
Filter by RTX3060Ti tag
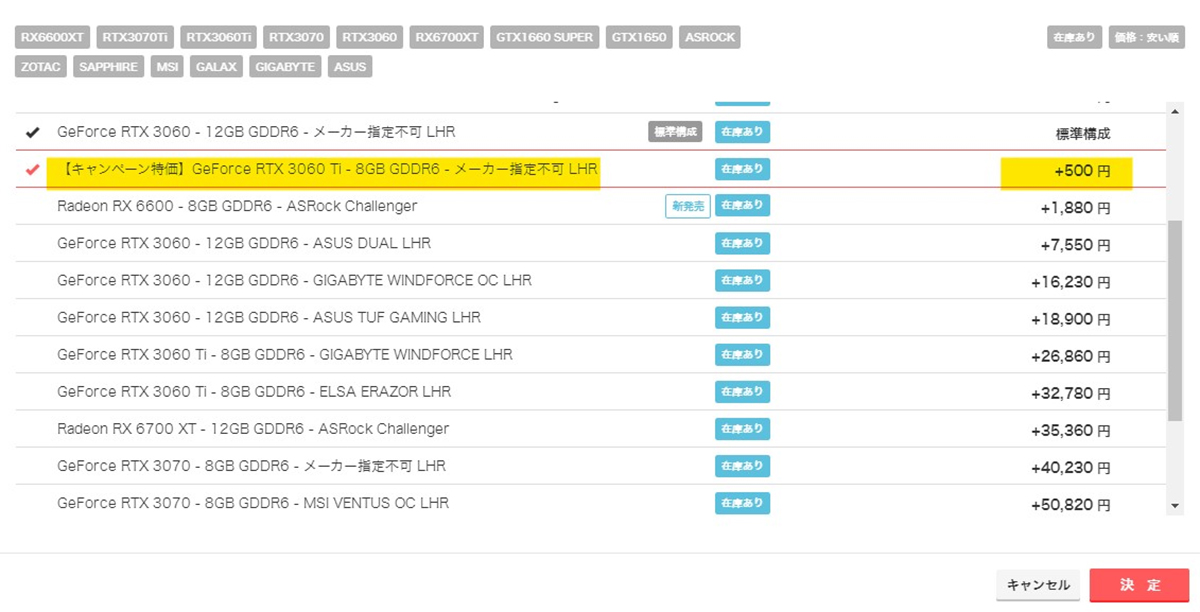219,37
